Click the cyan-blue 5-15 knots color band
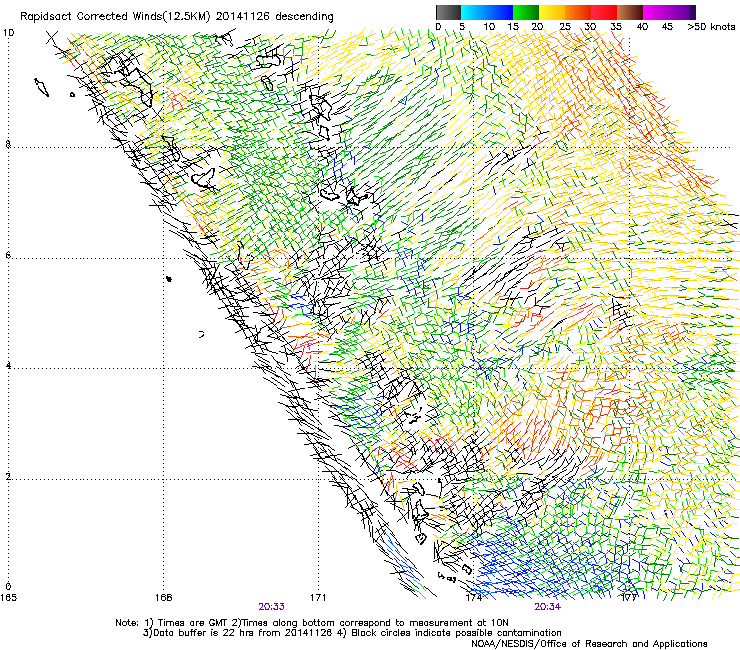 (x=487, y=12)
